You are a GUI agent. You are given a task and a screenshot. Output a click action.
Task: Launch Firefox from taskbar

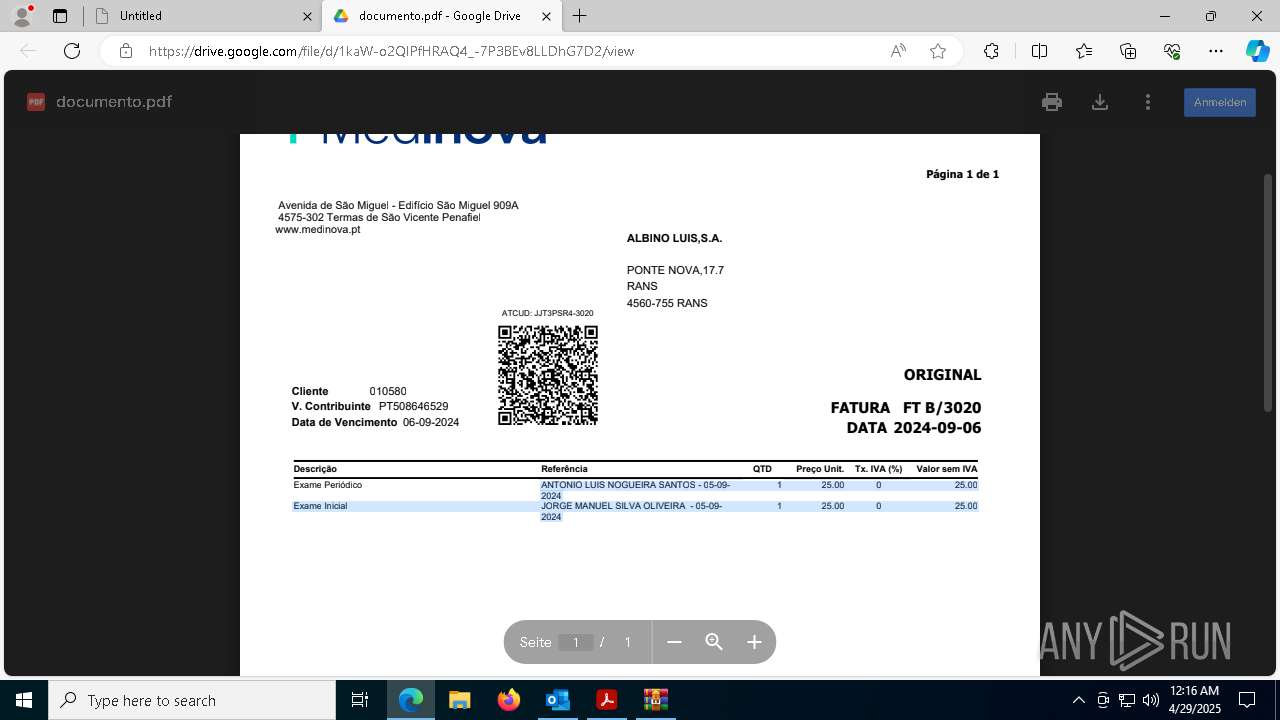[508, 700]
